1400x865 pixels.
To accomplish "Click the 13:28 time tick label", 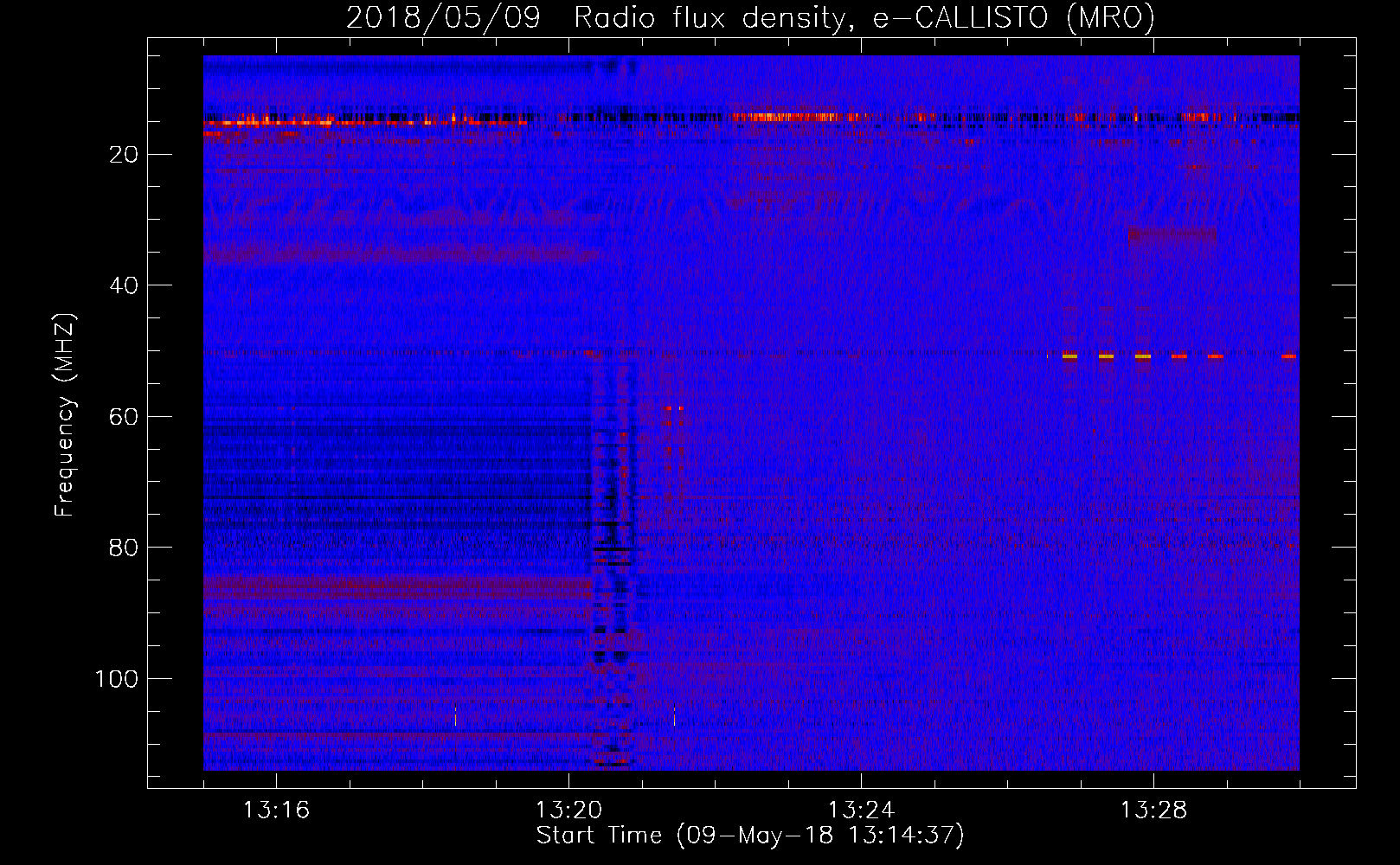I will coord(1153,811).
